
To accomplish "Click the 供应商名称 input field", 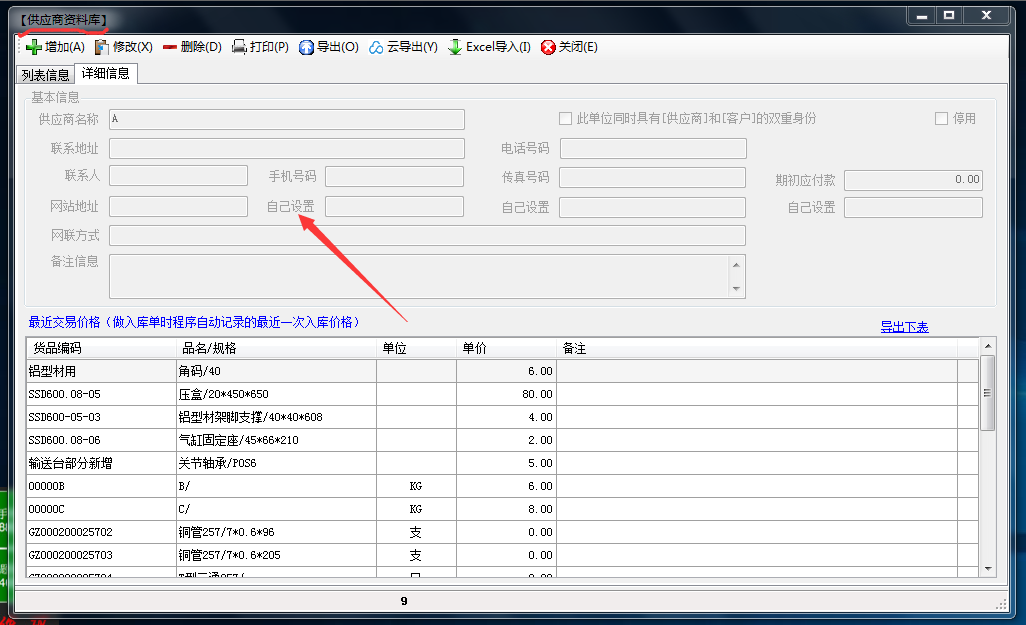I will (x=287, y=119).
